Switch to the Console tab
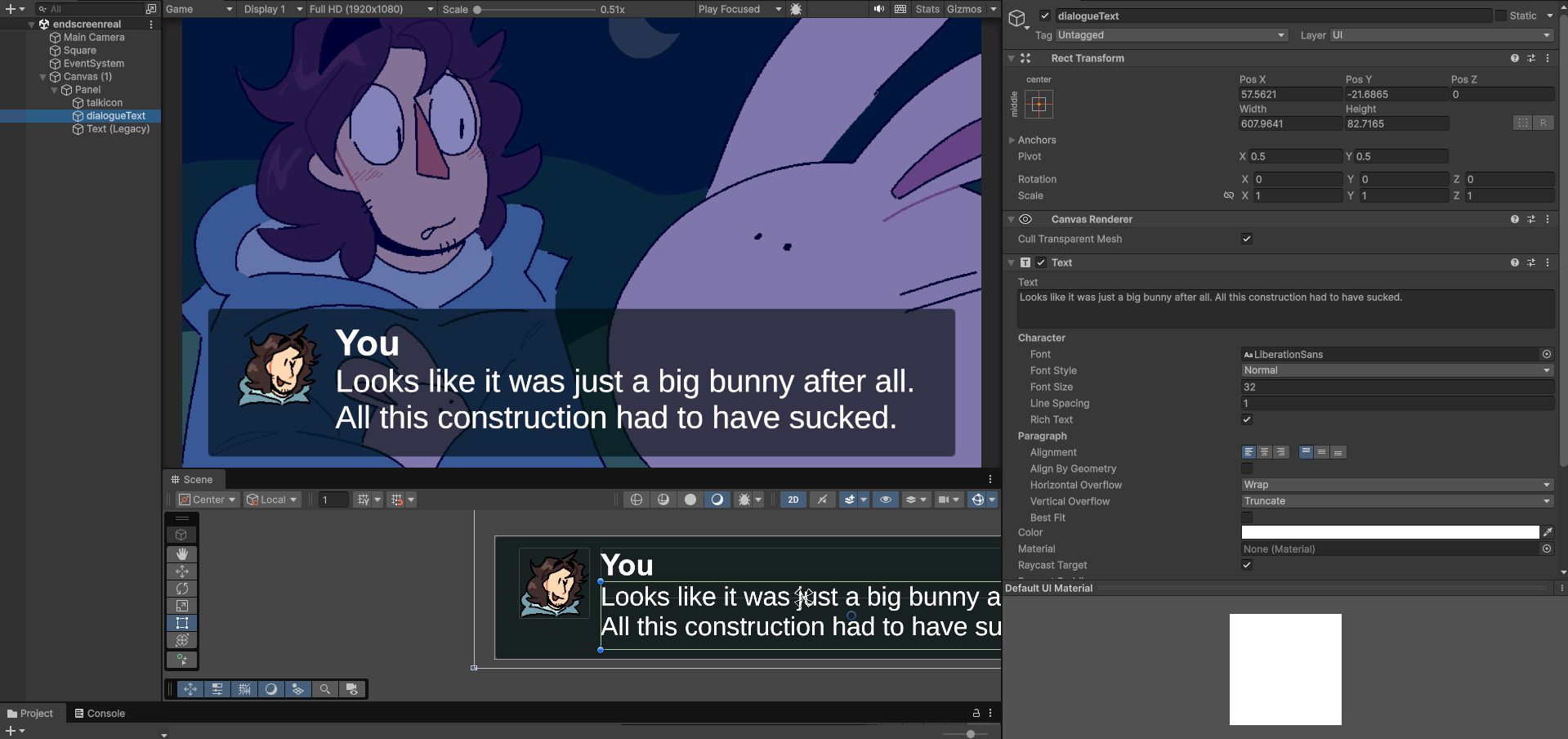The width and height of the screenshot is (1568, 739). click(100, 714)
